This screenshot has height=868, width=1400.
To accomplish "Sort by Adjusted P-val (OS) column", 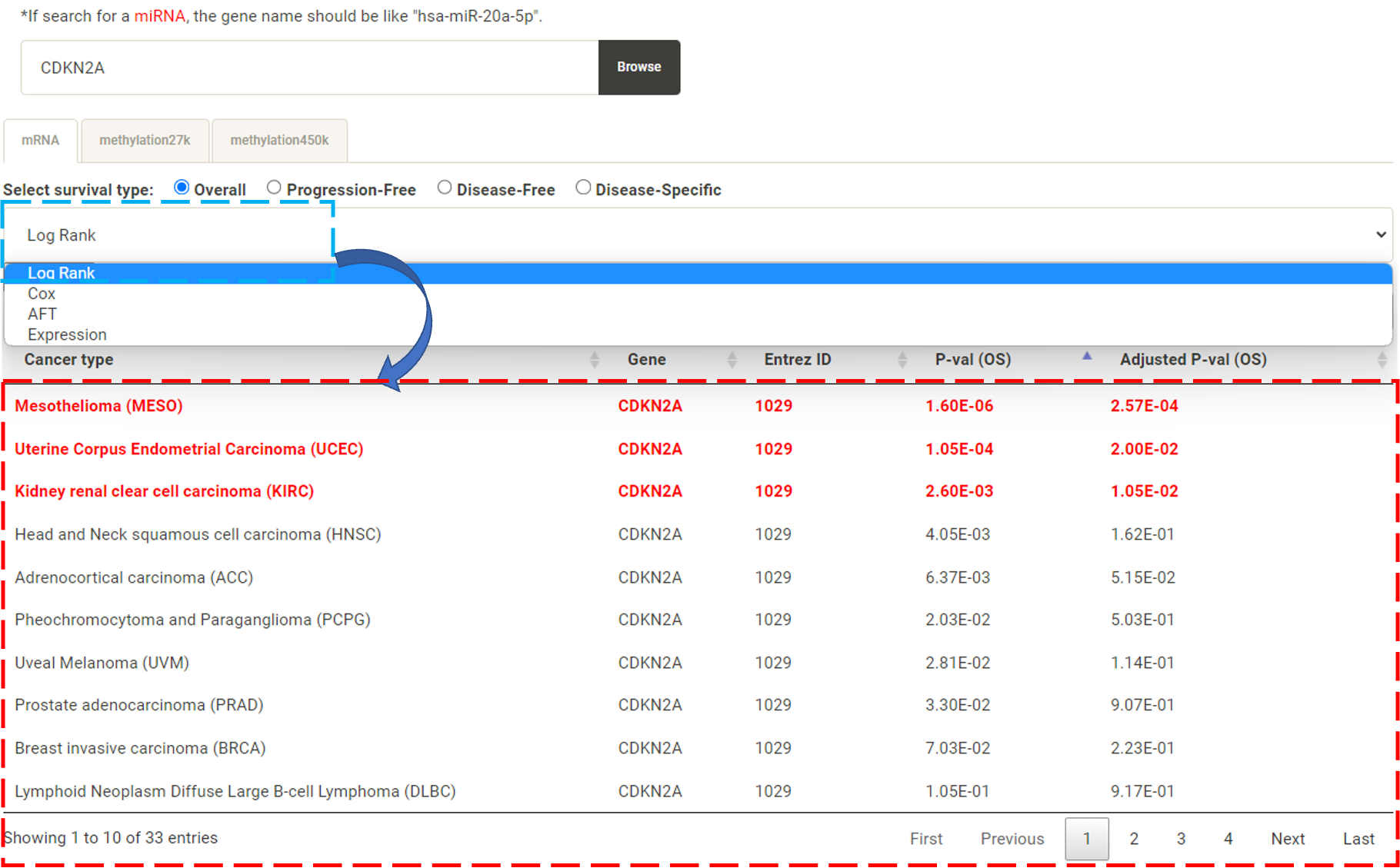I will [1192, 360].
